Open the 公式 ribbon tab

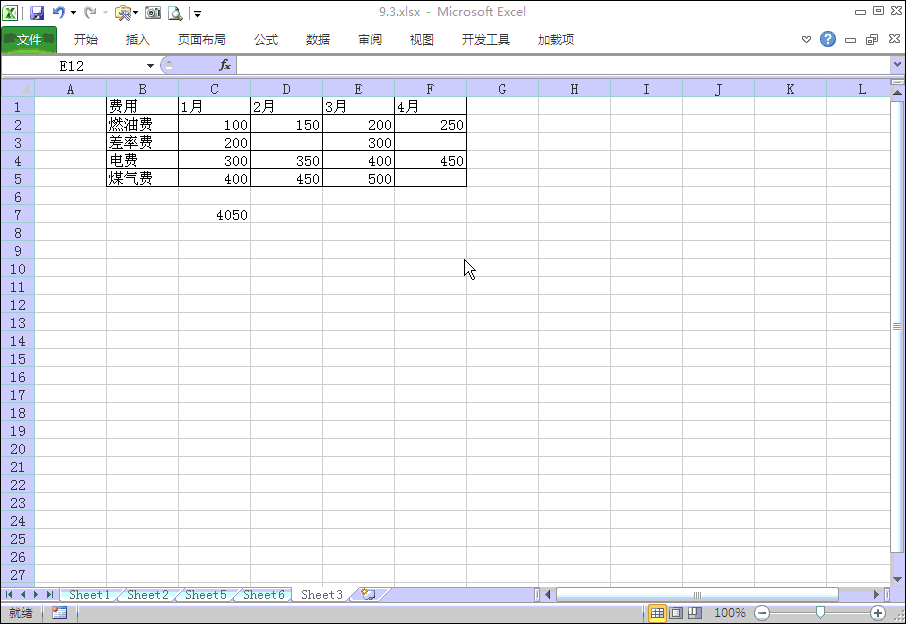tap(266, 39)
